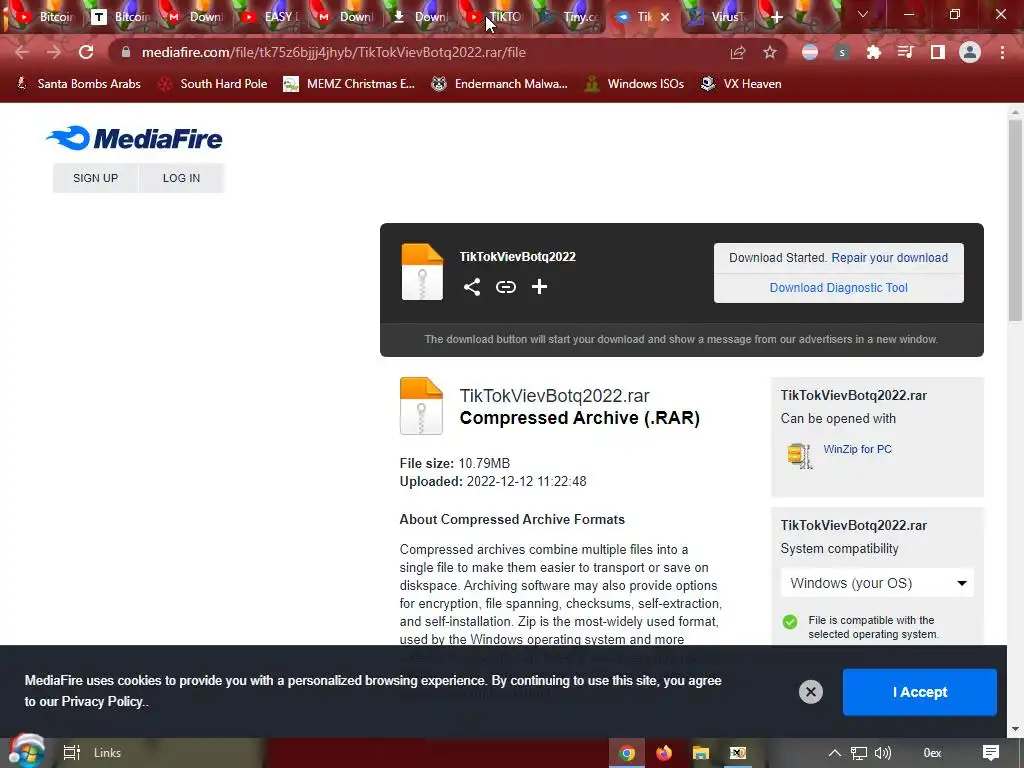Click the gray S extension icon
This screenshot has width=1024, height=768.
click(842, 52)
